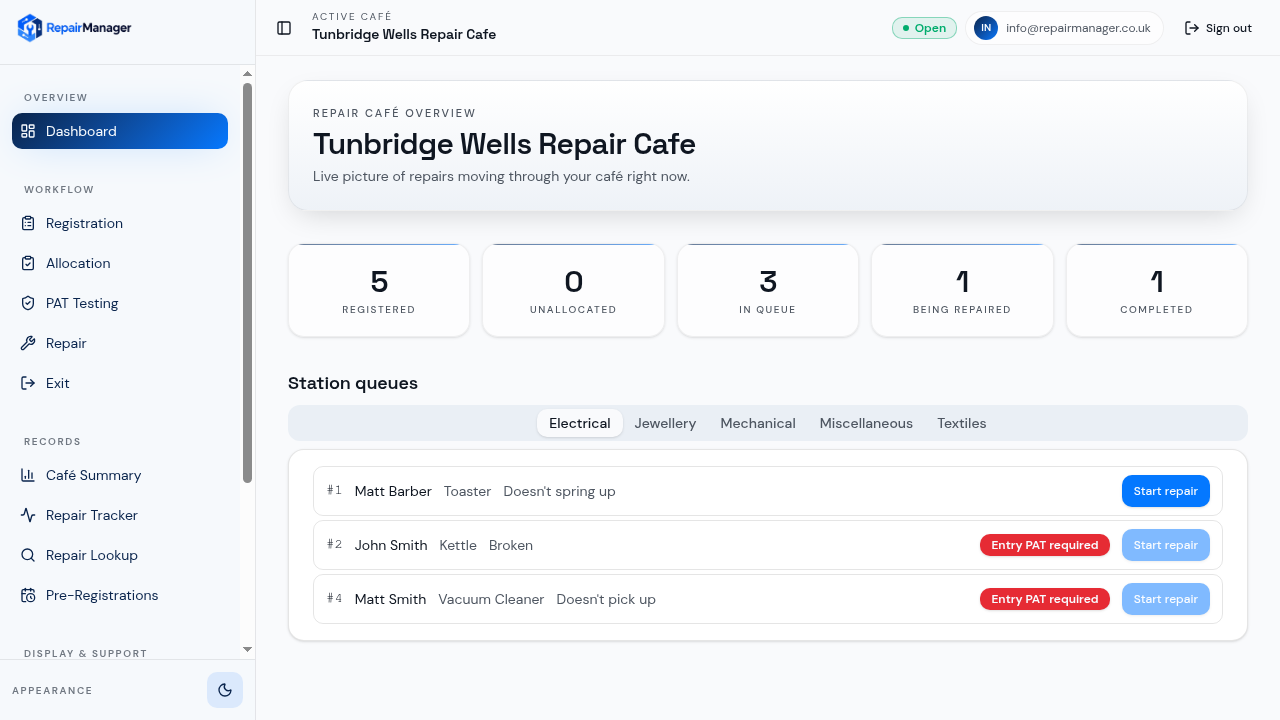This screenshot has width=1280, height=720.
Task: Click the Unallocated count card
Action: (x=573, y=290)
